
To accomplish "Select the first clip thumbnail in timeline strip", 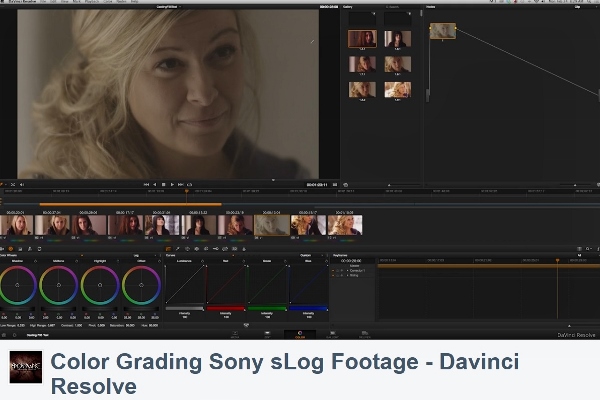I will coord(17,225).
